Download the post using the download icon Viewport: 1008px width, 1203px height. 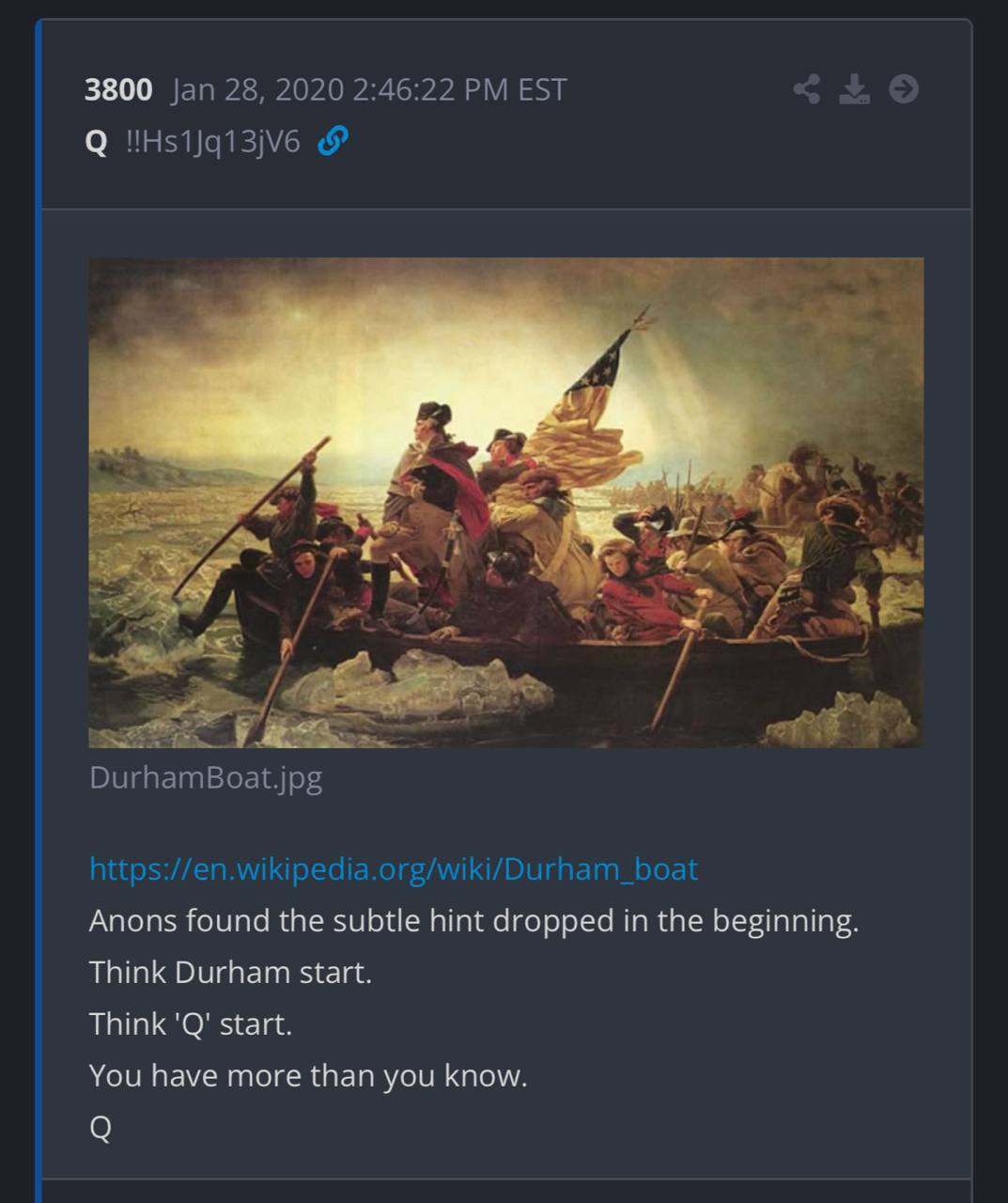pyautogui.click(x=854, y=89)
